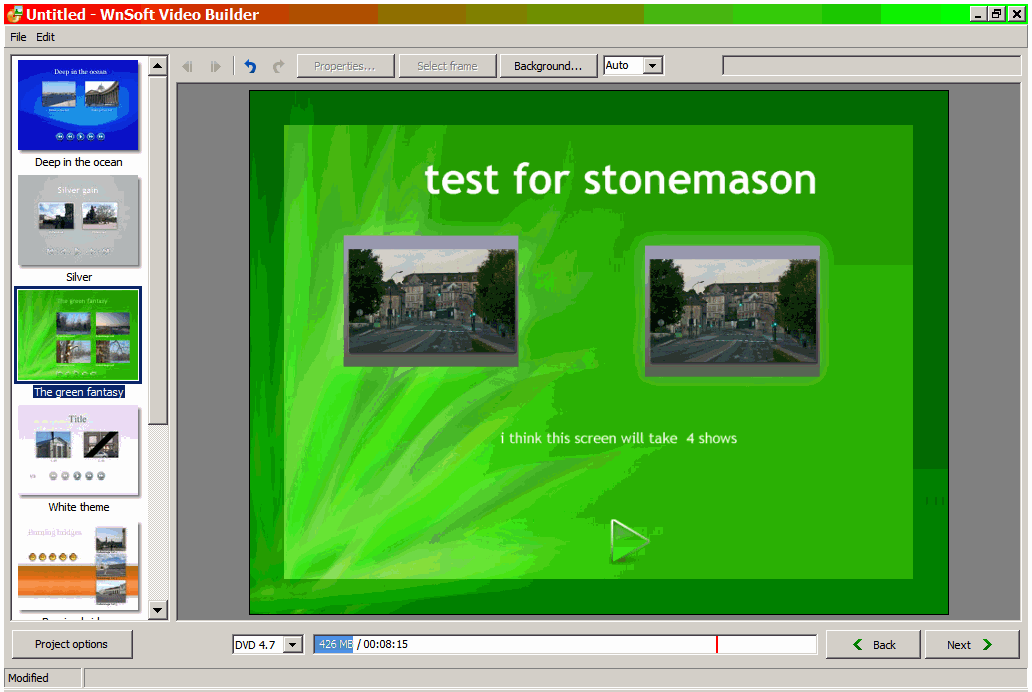
Task: Open the Background... dialog
Action: coord(548,66)
